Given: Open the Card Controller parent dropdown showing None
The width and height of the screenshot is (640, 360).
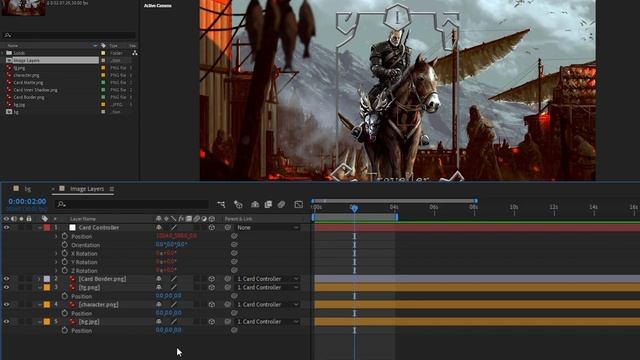Looking at the screenshot, I should [x=268, y=227].
